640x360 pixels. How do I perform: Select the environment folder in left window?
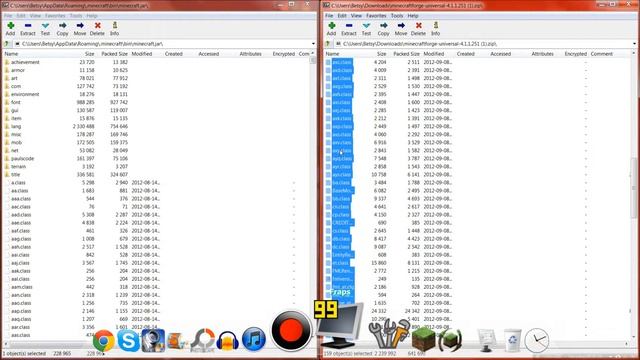(25, 94)
